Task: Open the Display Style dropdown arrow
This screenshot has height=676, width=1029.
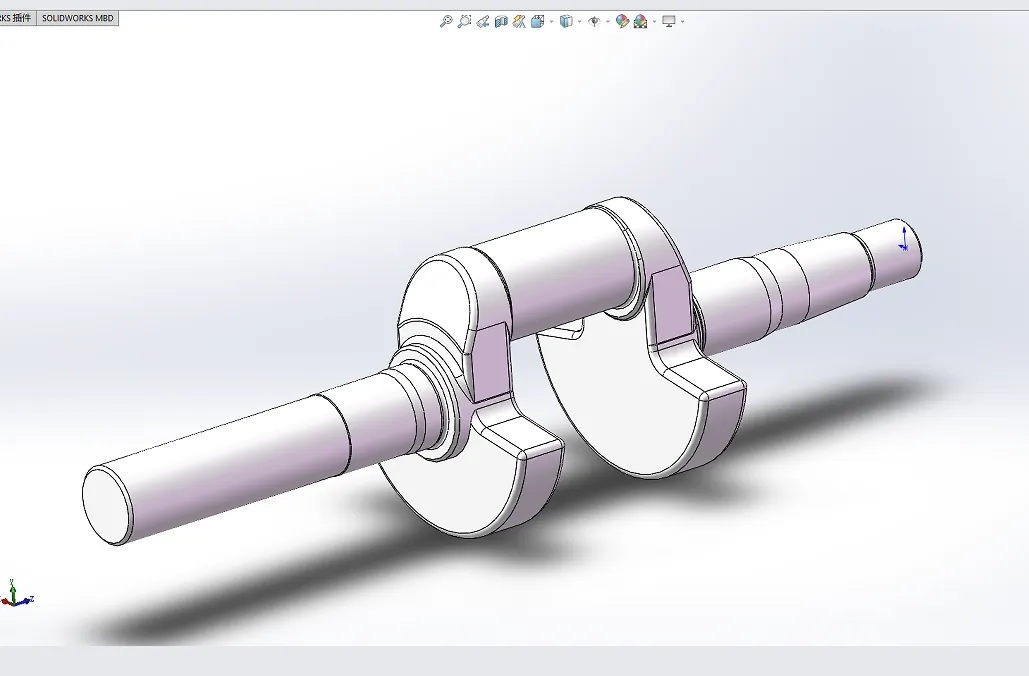Action: (579, 22)
